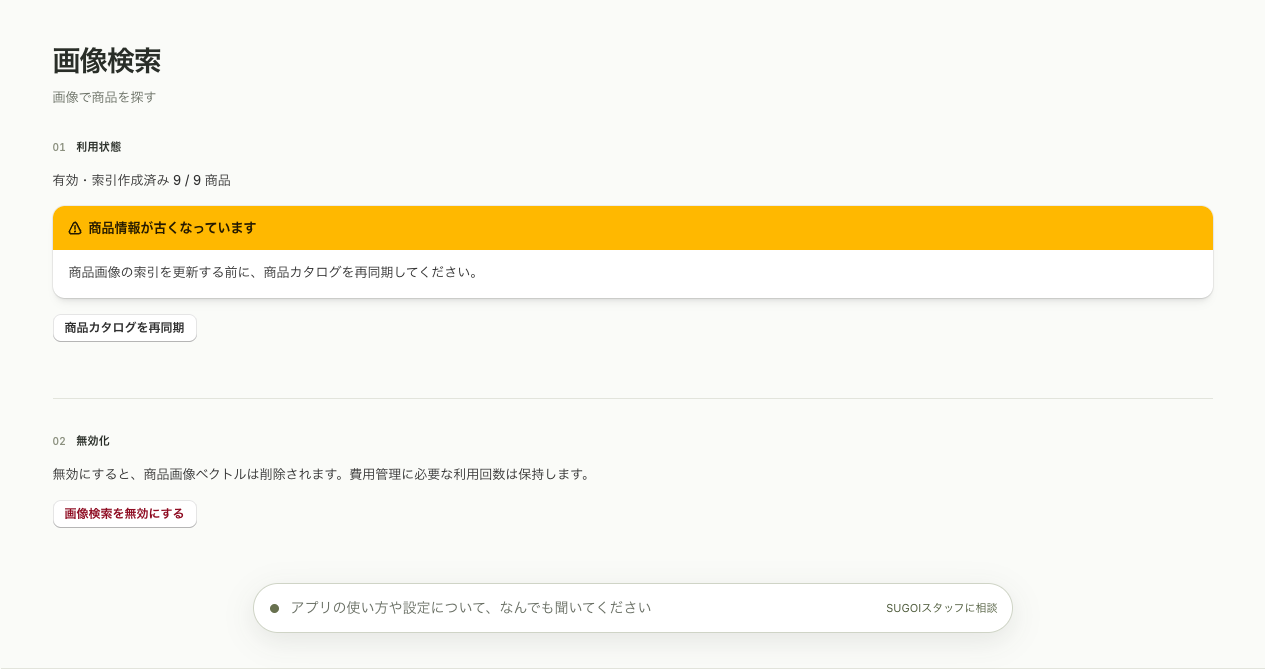Select the 商品情報が古くなっています banner title
1265x669 pixels.
pos(172,228)
